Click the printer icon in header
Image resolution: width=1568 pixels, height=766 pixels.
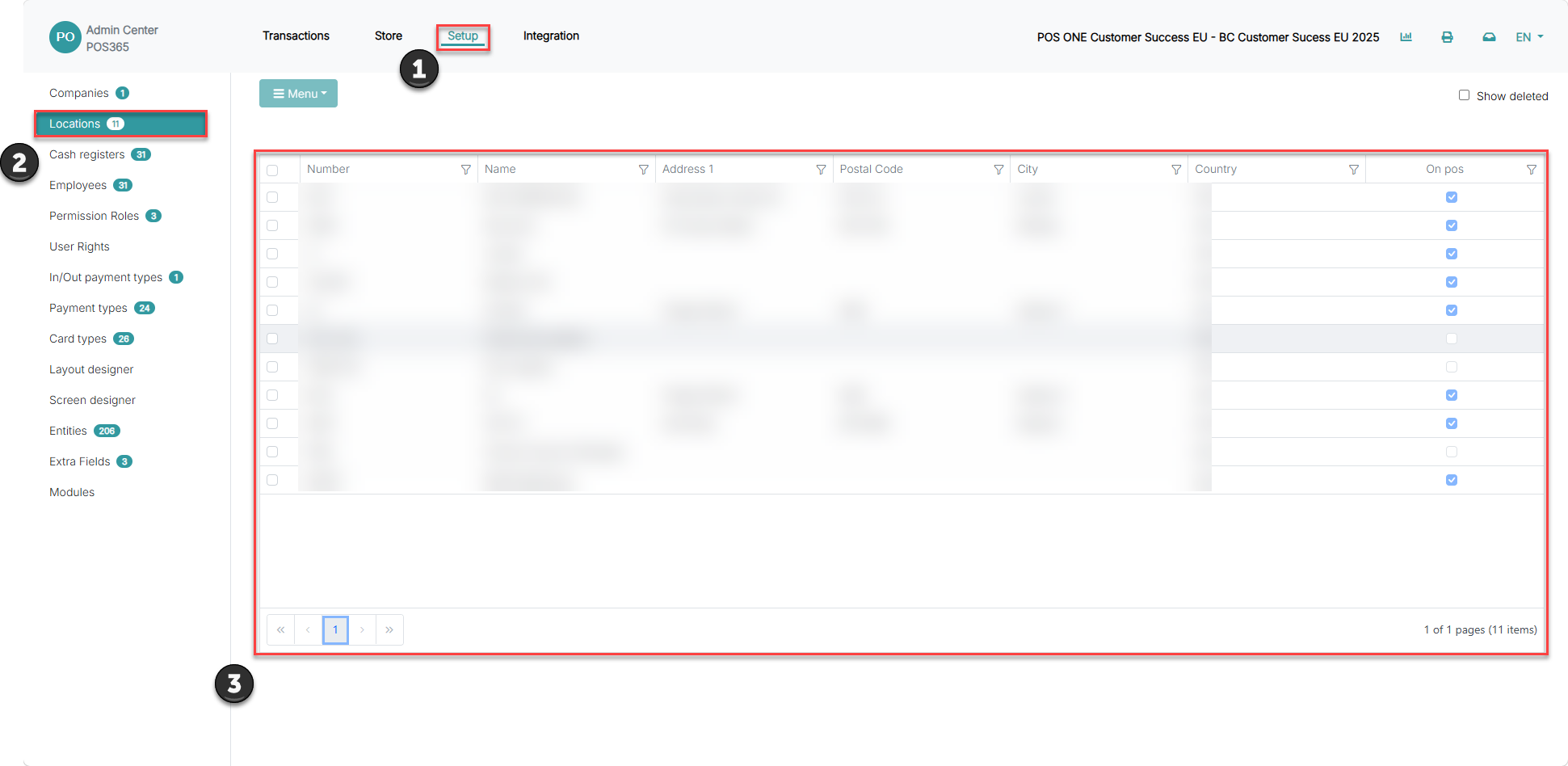click(x=1447, y=36)
